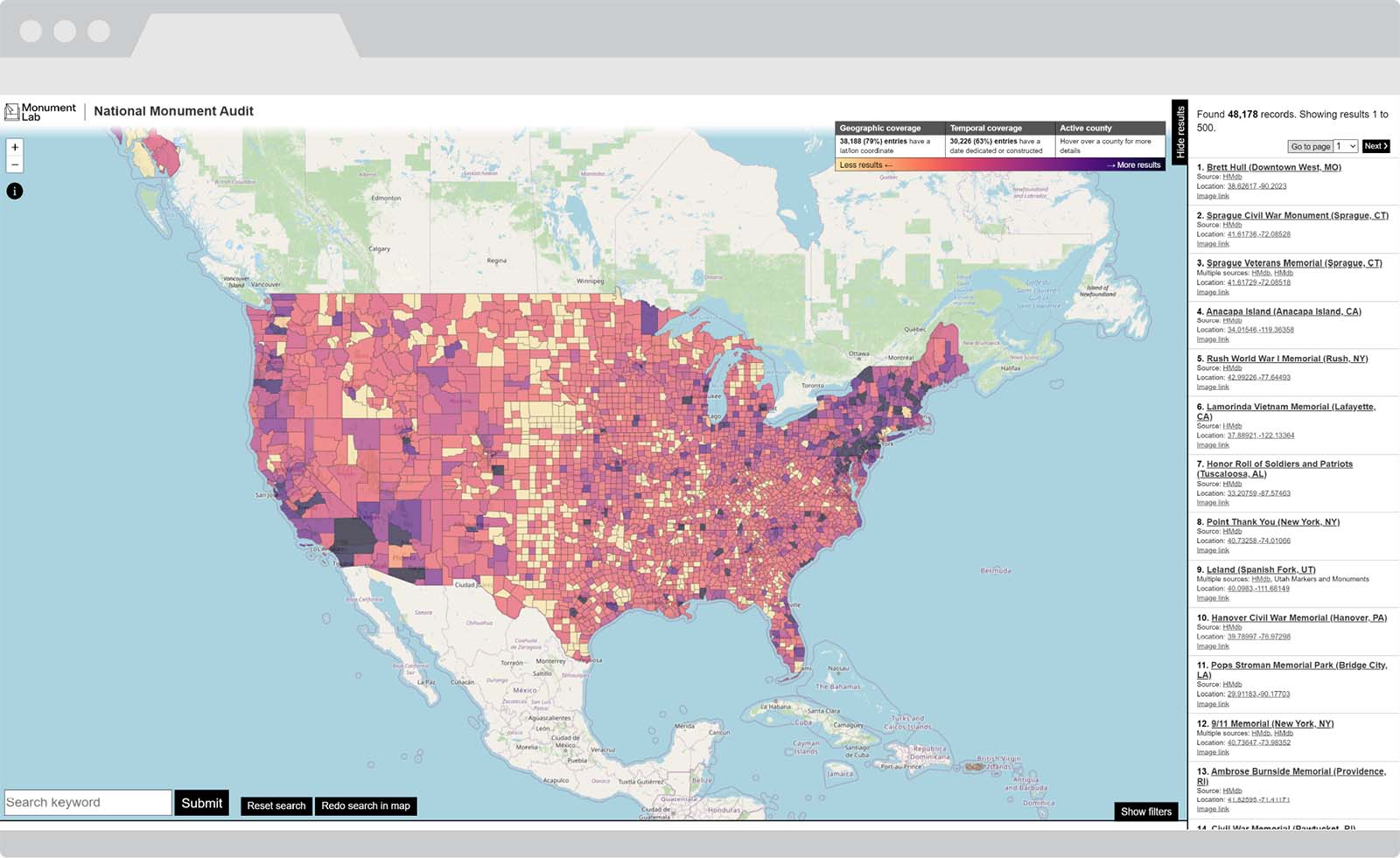Zoom out the map with minus button
The height and width of the screenshot is (858, 1400).
pos(15,164)
